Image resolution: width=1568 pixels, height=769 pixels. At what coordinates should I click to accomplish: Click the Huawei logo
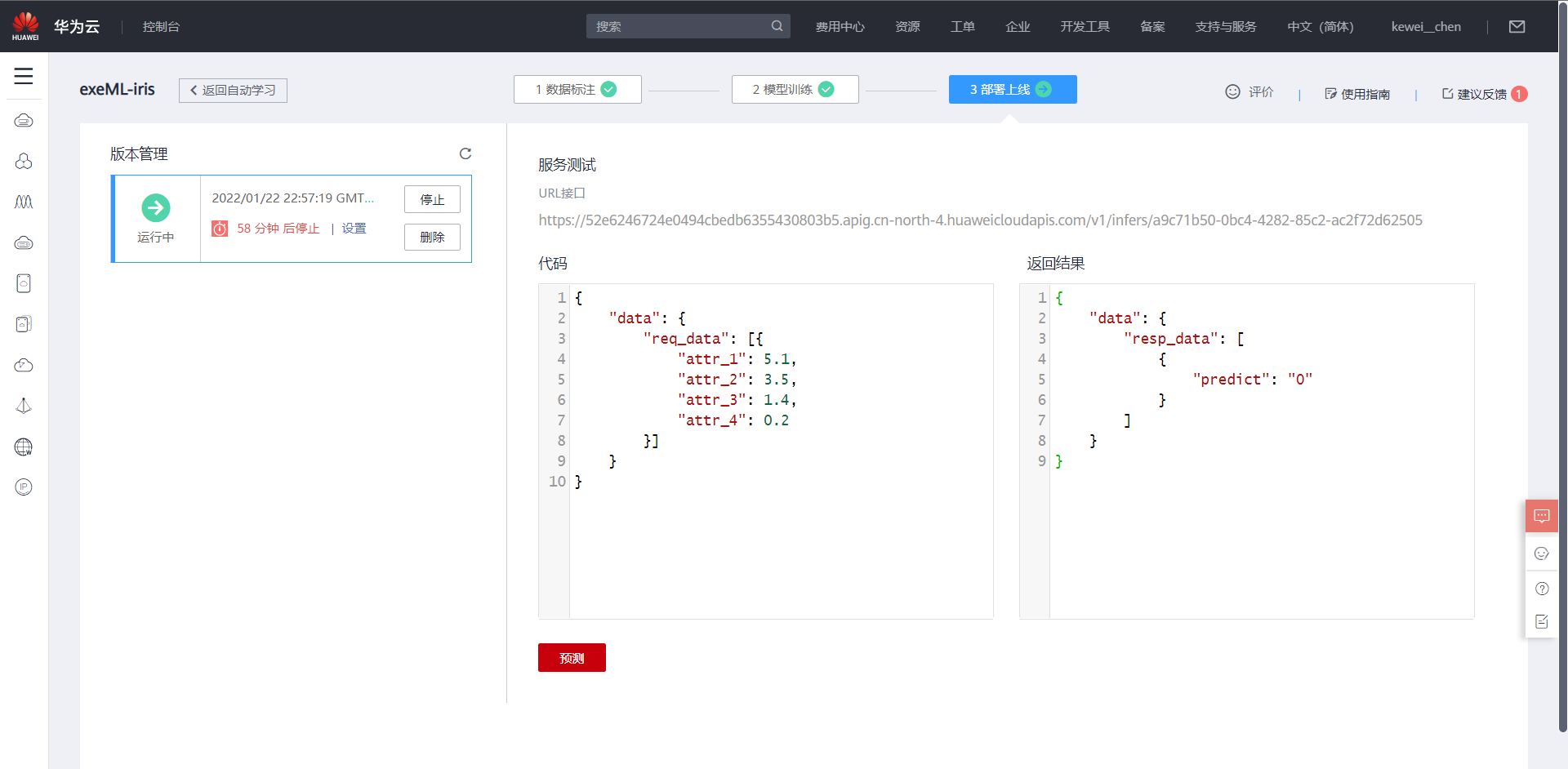point(25,26)
